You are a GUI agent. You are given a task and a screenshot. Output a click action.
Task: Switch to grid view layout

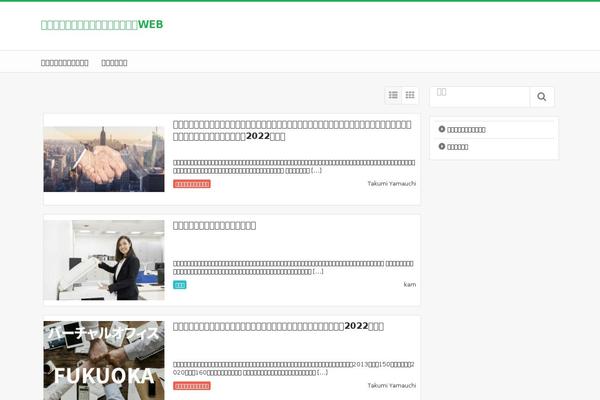(x=410, y=95)
